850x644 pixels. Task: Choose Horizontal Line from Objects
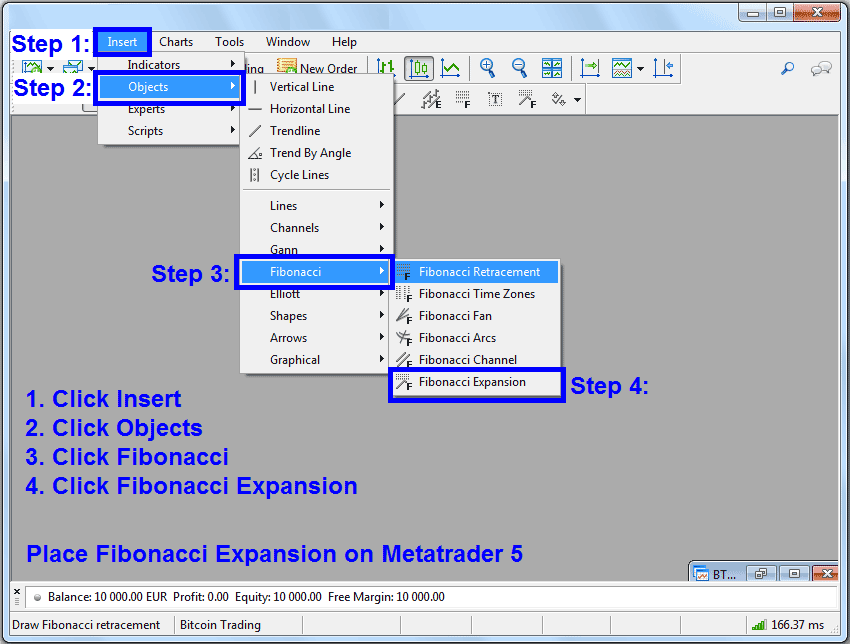(x=317, y=109)
